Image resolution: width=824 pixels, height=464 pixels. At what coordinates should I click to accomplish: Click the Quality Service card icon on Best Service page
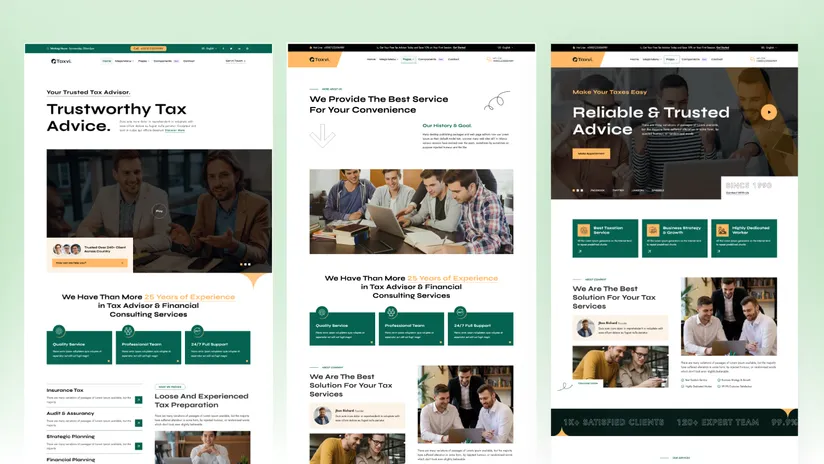pos(322,312)
